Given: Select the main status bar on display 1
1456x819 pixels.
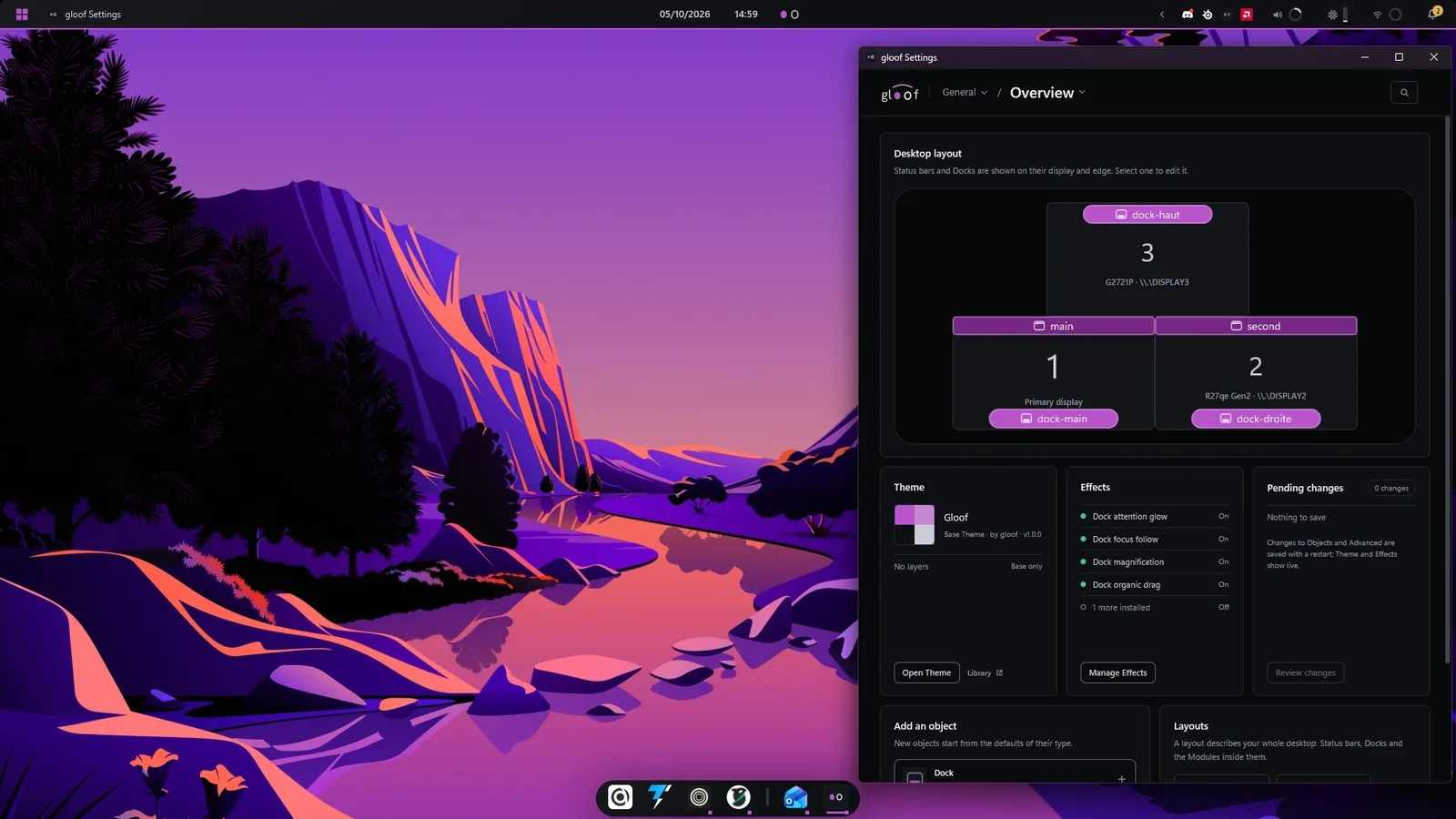Looking at the screenshot, I should (1053, 326).
